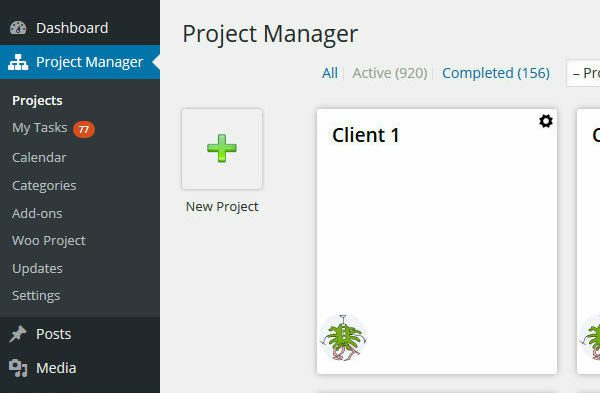Open the Client 1 gear settings icon
The image size is (600, 393).
coord(546,121)
